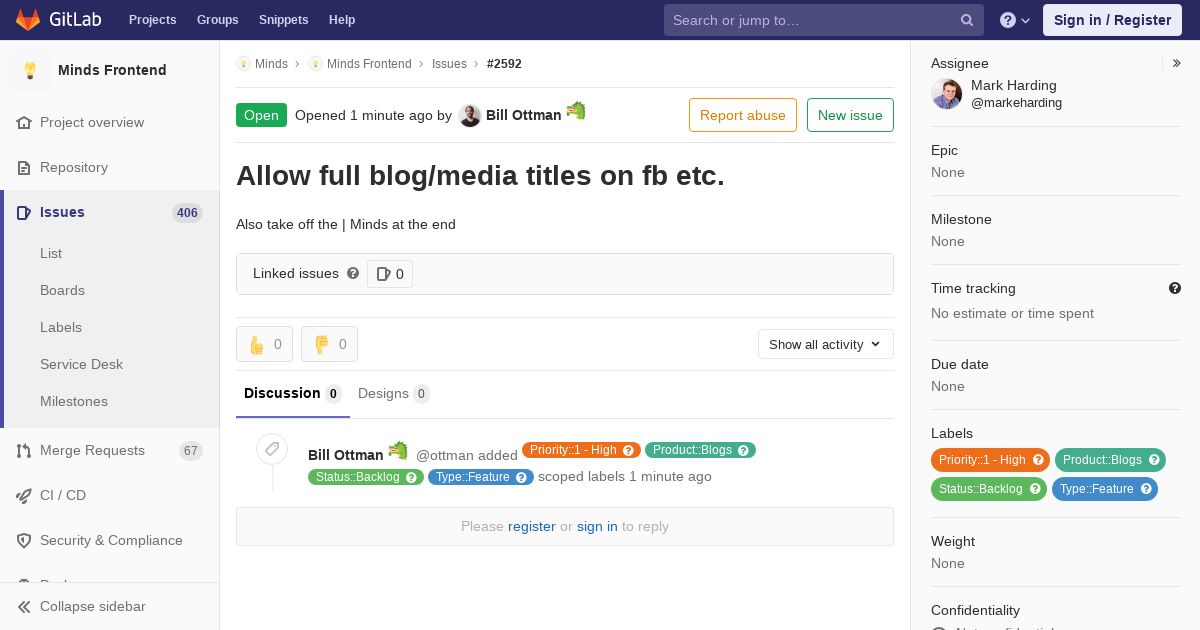Click the New issue button
Image resolution: width=1200 pixels, height=630 pixels.
(850, 115)
